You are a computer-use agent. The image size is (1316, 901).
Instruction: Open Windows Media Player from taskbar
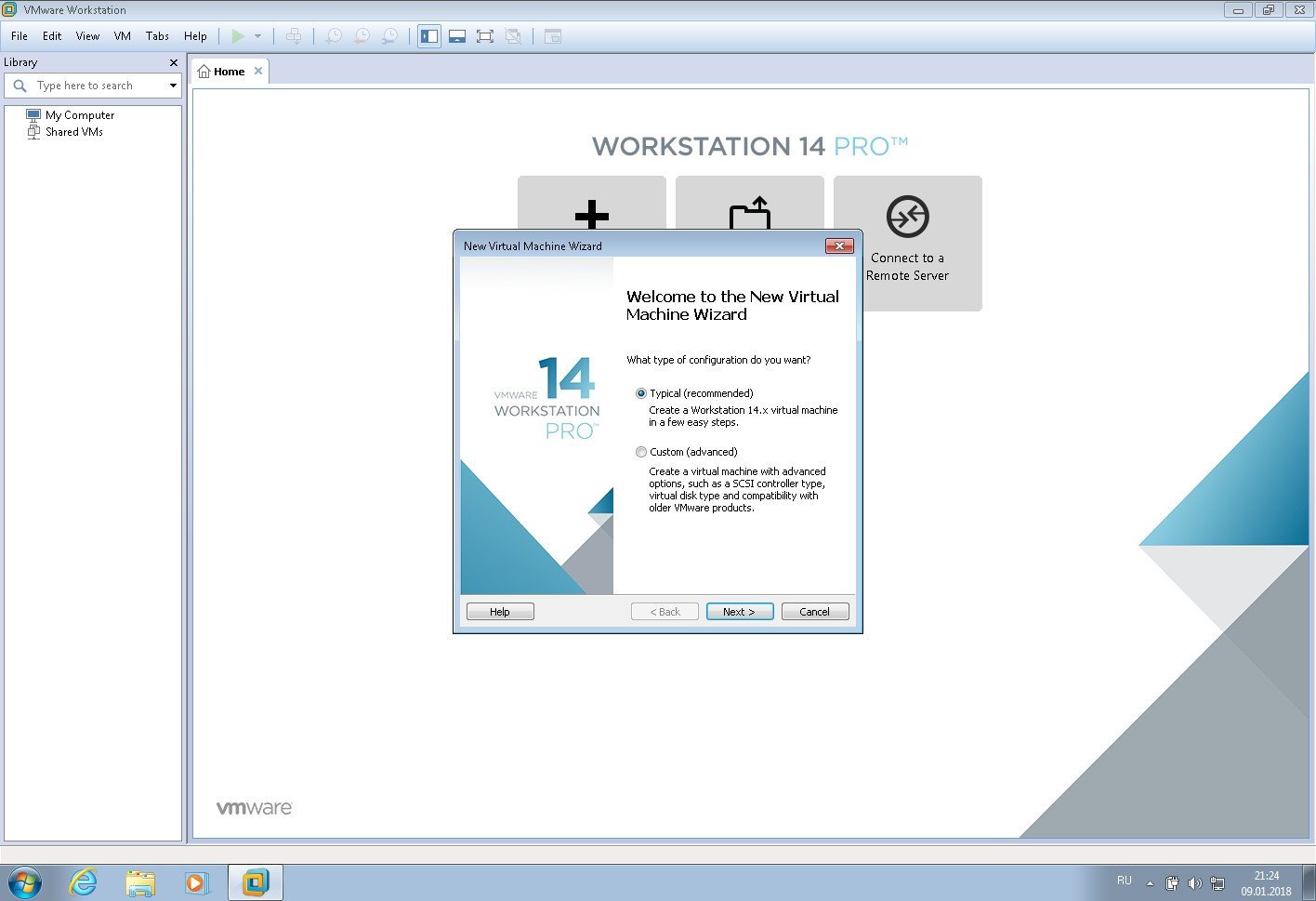pyautogui.click(x=197, y=882)
